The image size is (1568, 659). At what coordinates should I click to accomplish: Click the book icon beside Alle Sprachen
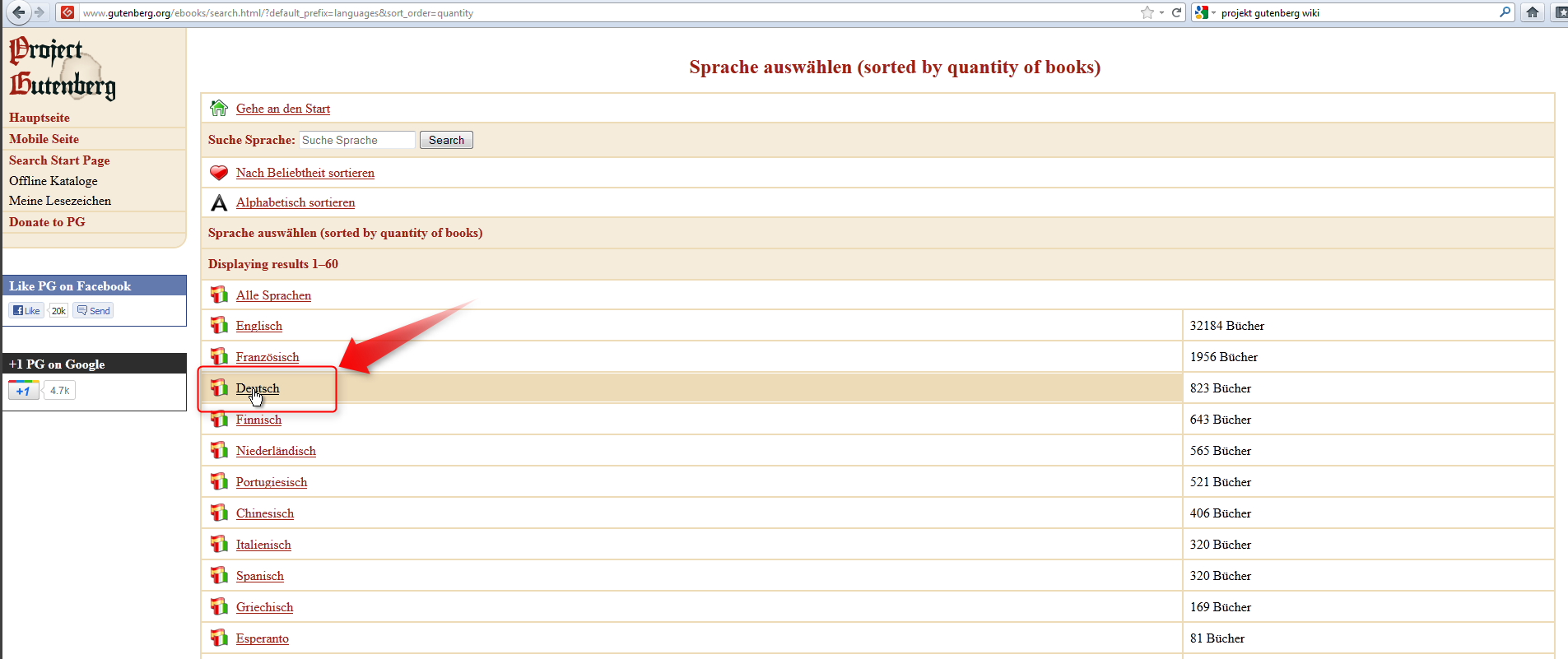pyautogui.click(x=219, y=295)
